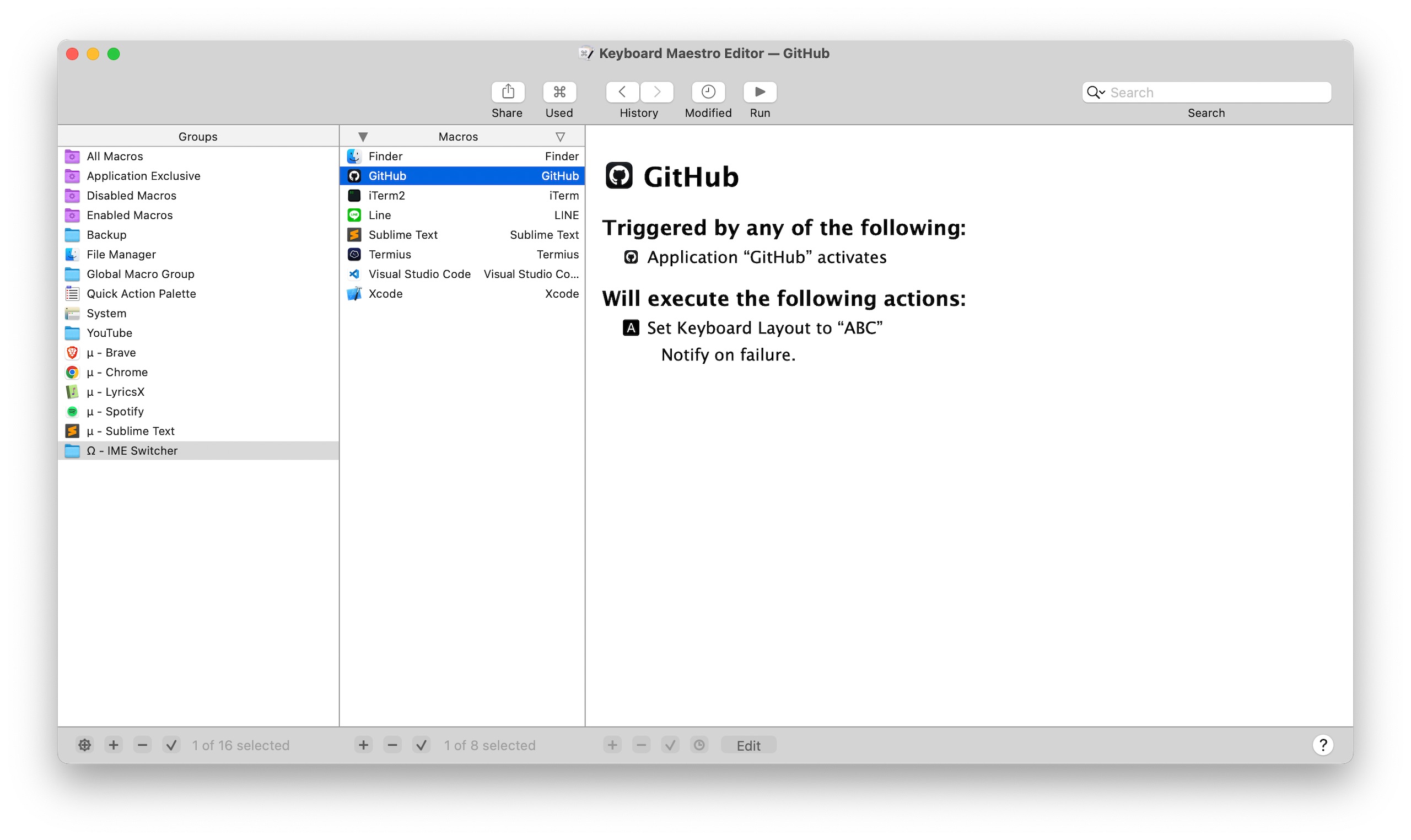Run the selected macro
The image size is (1411, 840).
click(760, 91)
